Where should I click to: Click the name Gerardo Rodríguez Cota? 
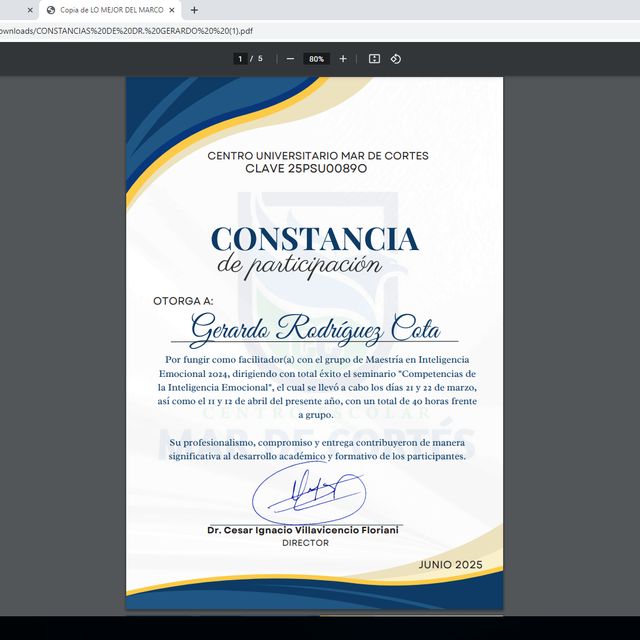[315, 329]
